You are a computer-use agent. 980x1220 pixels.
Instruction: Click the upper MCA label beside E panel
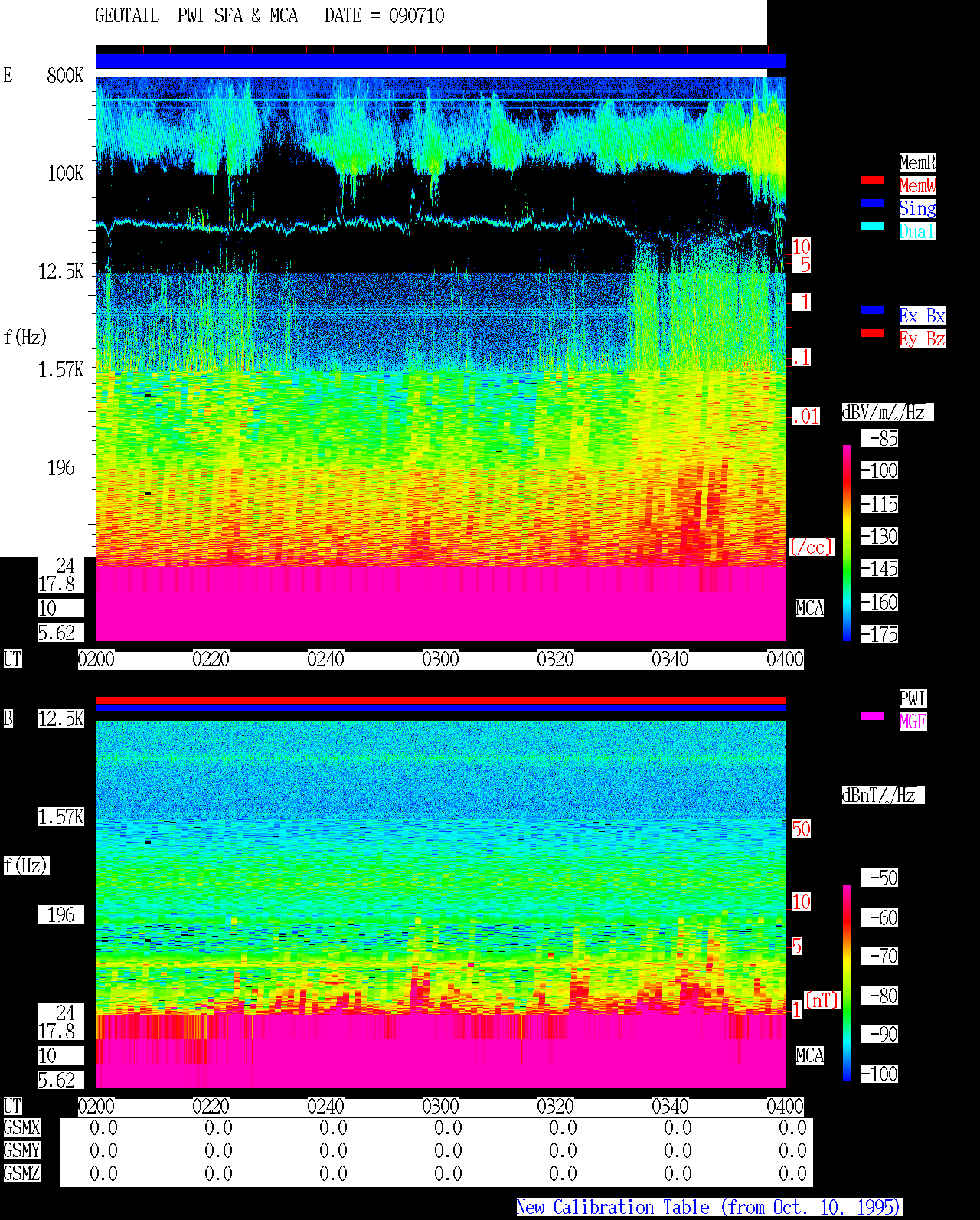(810, 609)
